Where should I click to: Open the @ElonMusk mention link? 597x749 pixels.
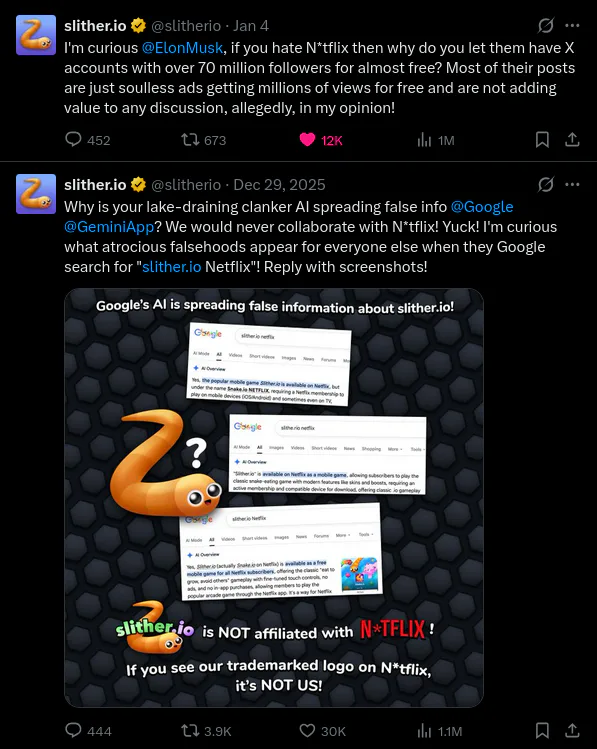pos(182,48)
